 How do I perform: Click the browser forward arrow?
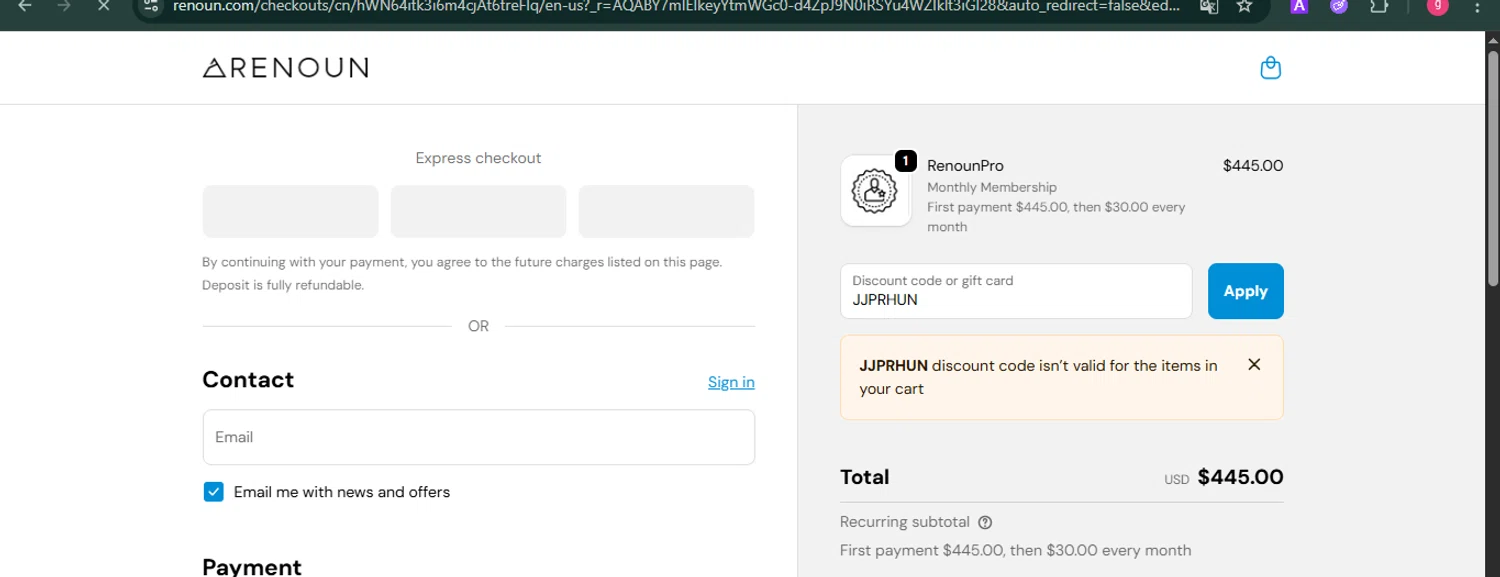tap(64, 6)
